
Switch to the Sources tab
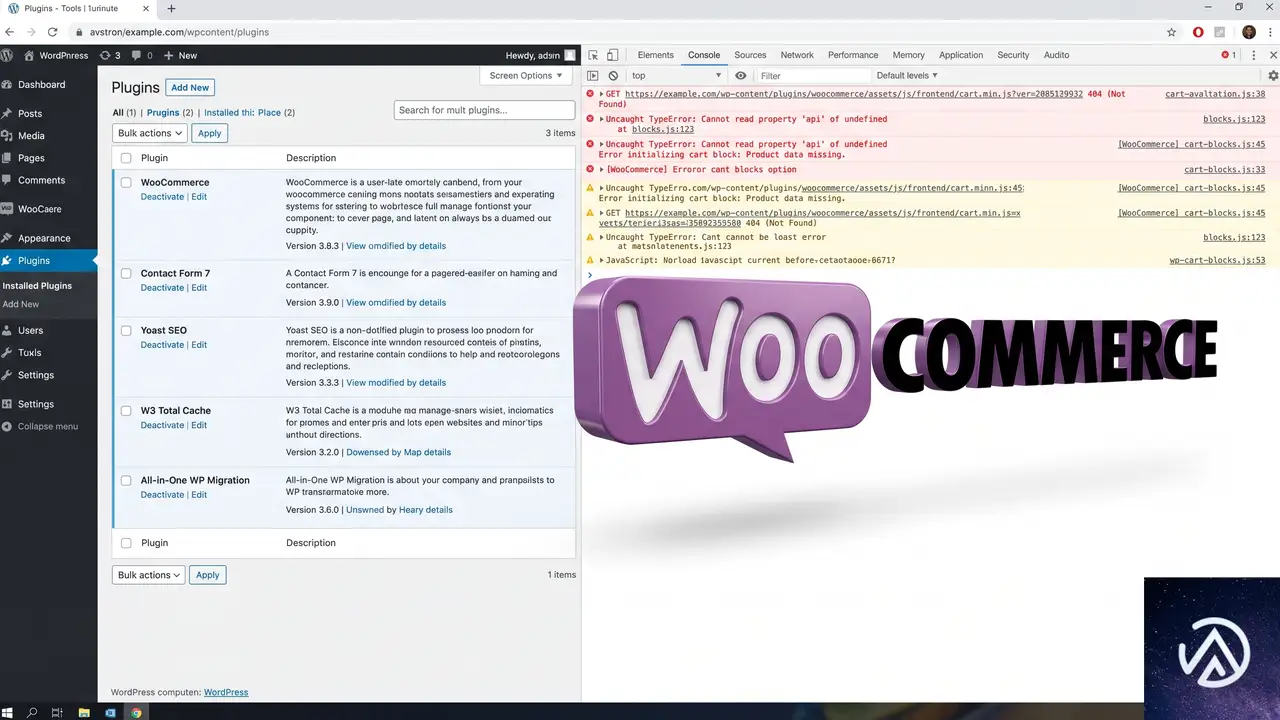click(750, 55)
